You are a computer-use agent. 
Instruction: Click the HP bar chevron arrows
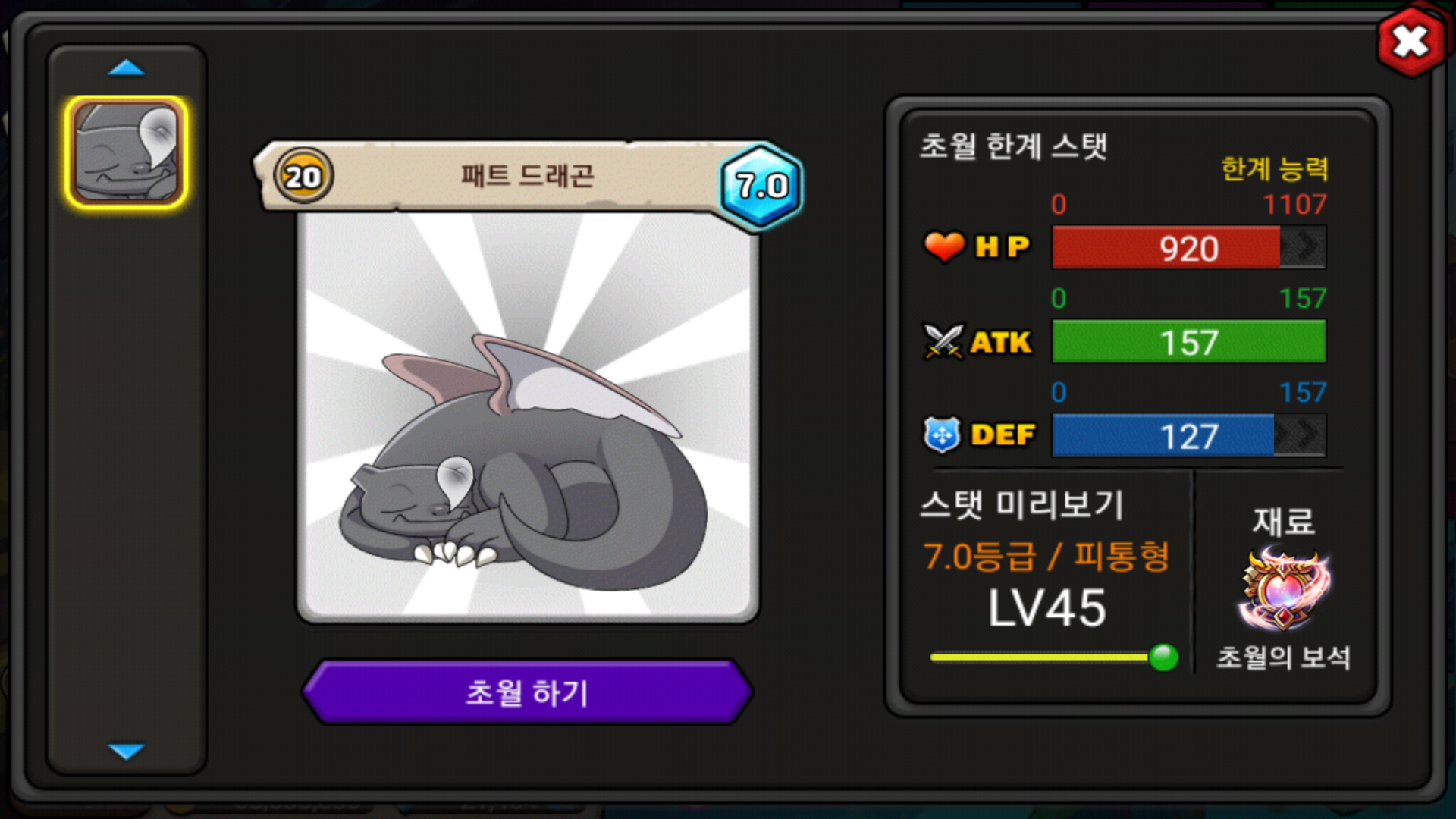coord(1304,247)
